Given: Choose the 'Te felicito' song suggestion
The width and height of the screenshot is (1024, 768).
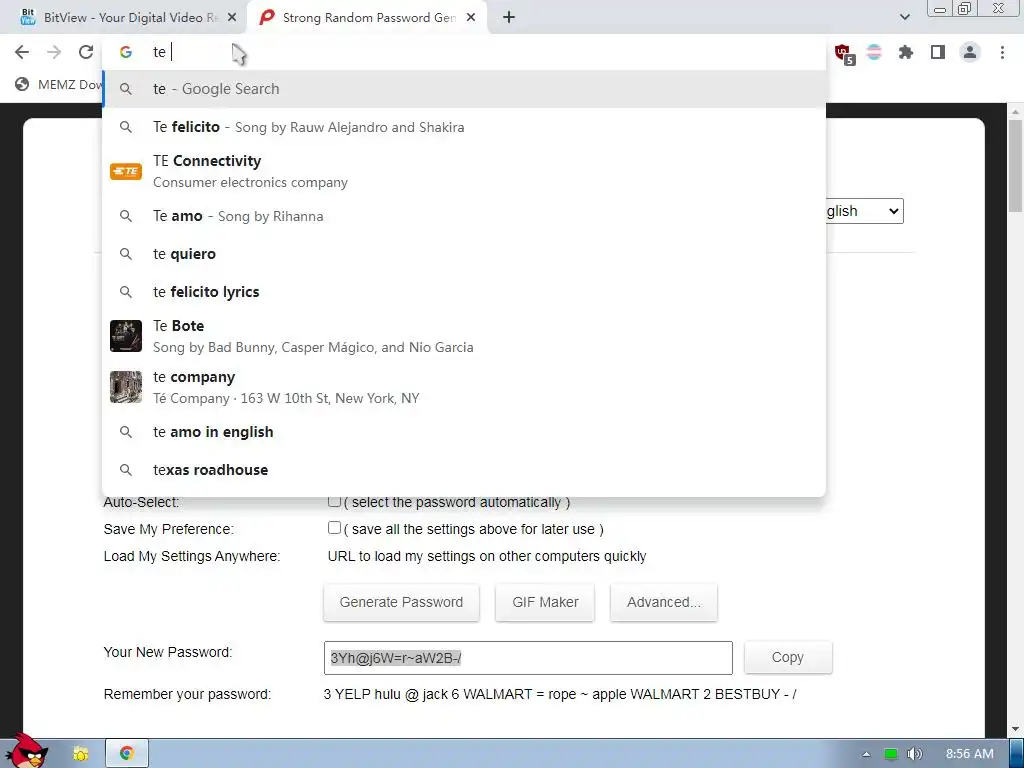Looking at the screenshot, I should [x=464, y=127].
